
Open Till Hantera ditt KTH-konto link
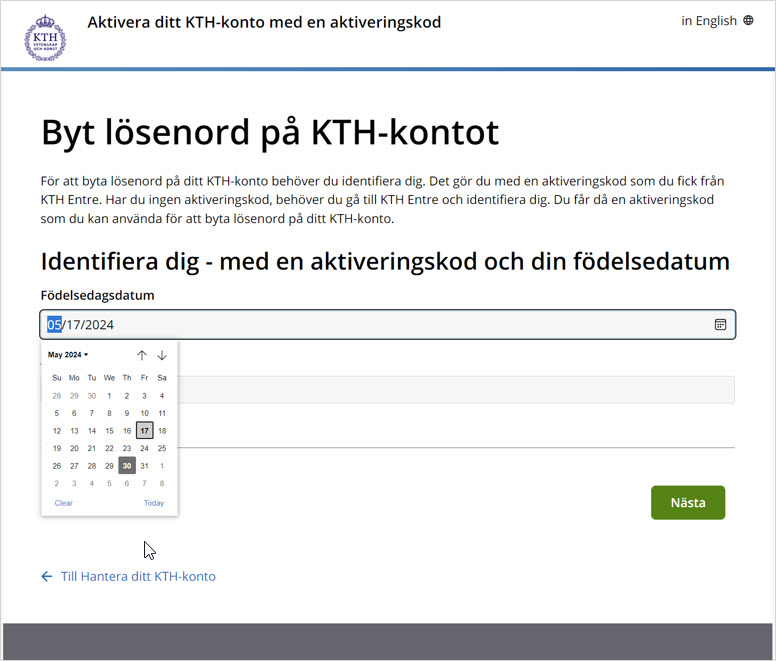[x=138, y=577]
